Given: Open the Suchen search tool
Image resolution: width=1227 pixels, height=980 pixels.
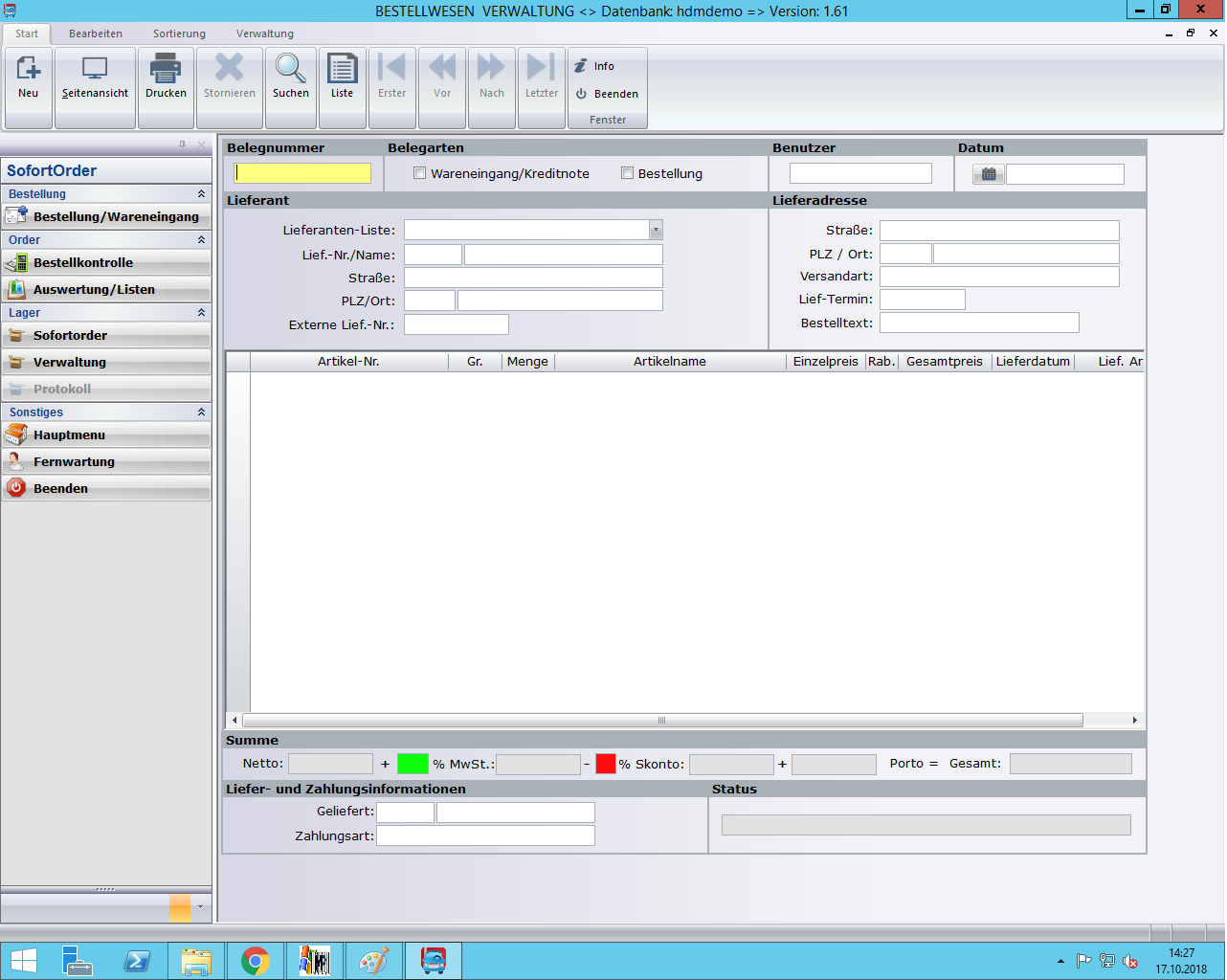Looking at the screenshot, I should (x=290, y=77).
